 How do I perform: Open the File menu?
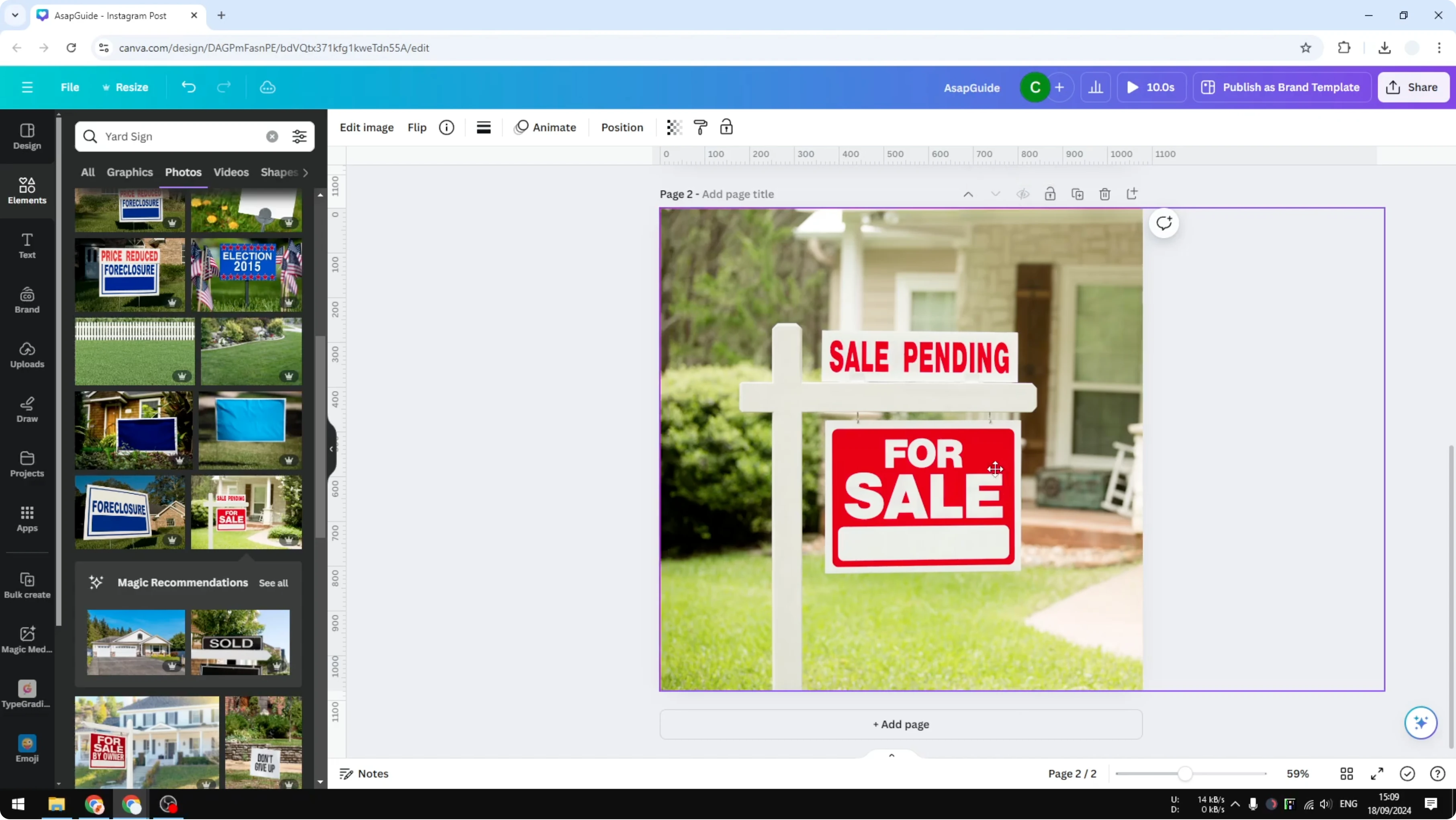[70, 87]
